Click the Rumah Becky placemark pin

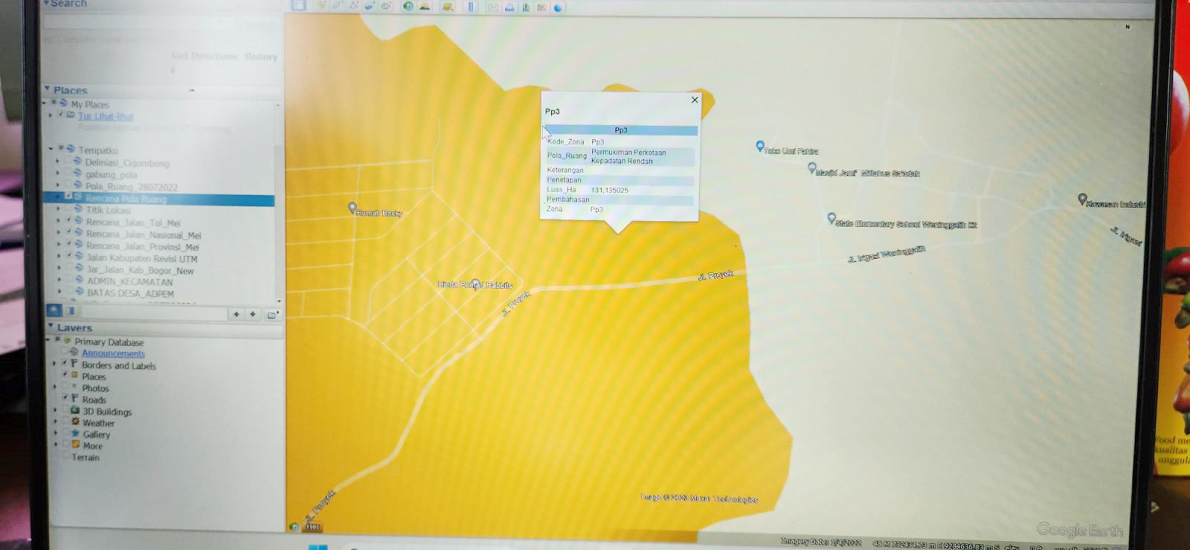coord(352,208)
